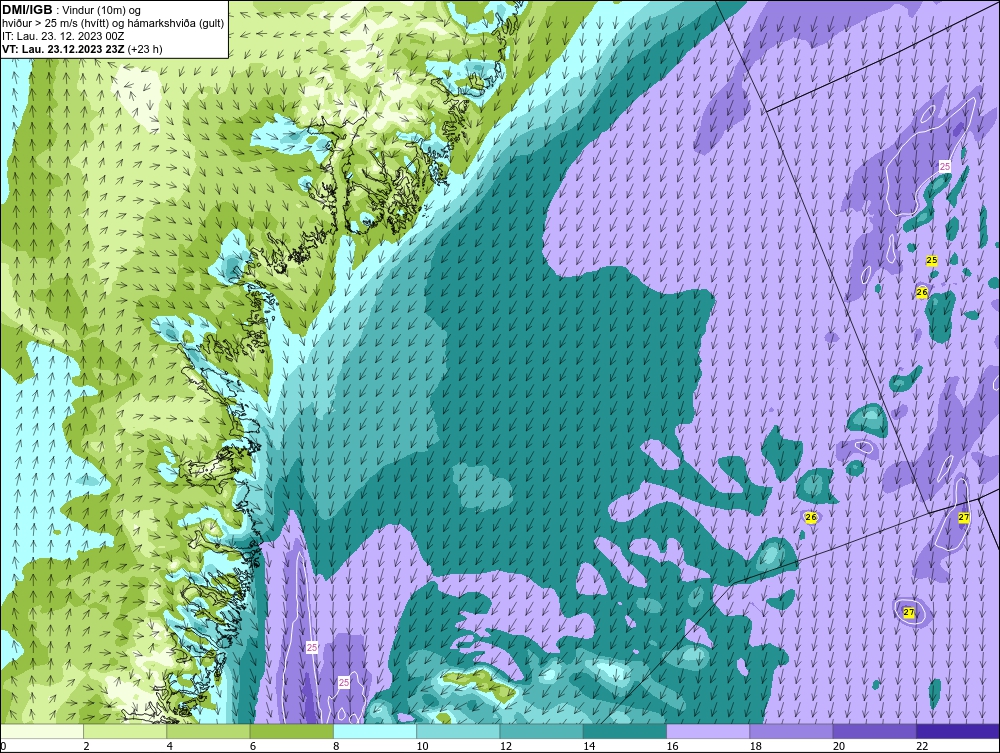The width and height of the screenshot is (1000, 753).
Task: Click the yellow "27" label inside the circular contour
Action: [x=909, y=612]
